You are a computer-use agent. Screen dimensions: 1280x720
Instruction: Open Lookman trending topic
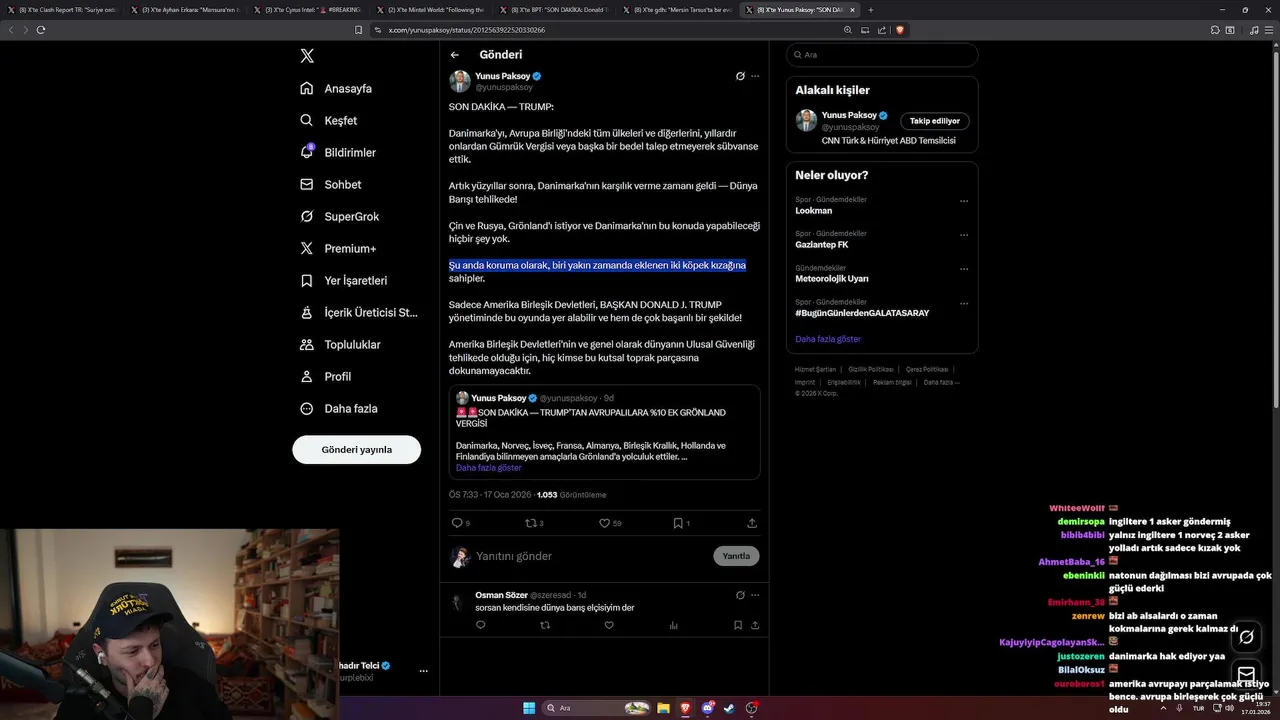pyautogui.click(x=814, y=211)
